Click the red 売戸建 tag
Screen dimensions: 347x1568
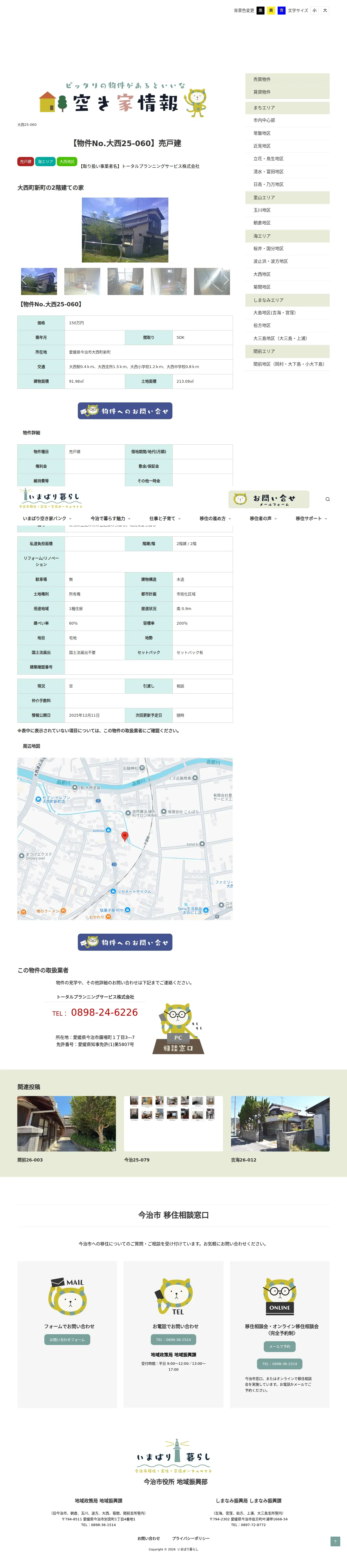tap(25, 162)
